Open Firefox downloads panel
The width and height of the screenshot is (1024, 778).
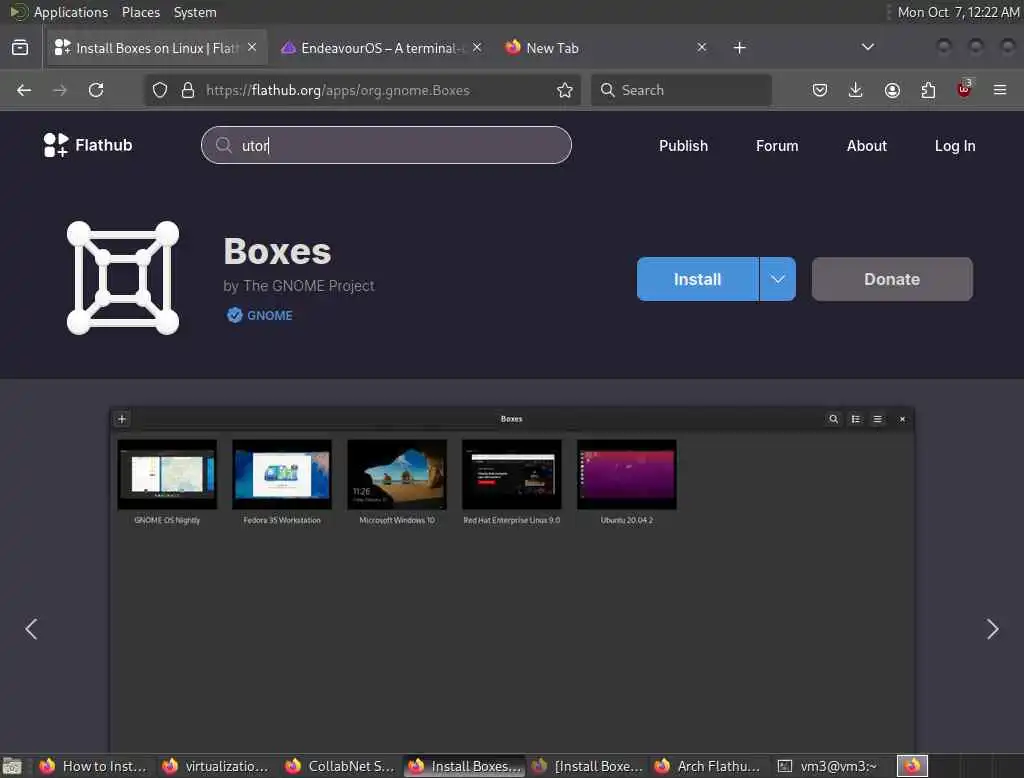coord(856,90)
